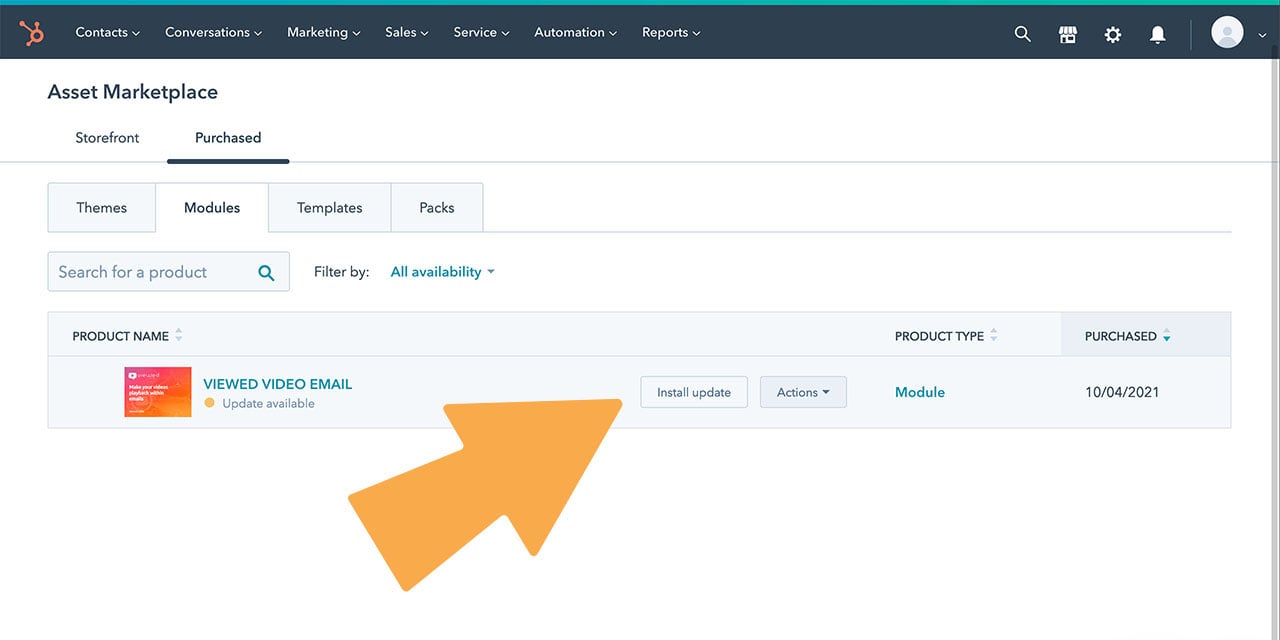Click the HubSpot sprocket logo
The width and height of the screenshot is (1280, 640).
[32, 33]
